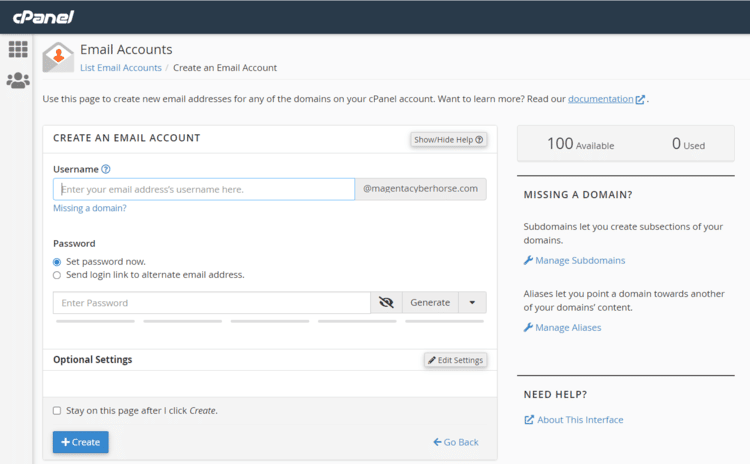Viewport: 750px width, 464px height.
Task: Click the Create an Email Account breadcrumb
Action: [x=225, y=68]
